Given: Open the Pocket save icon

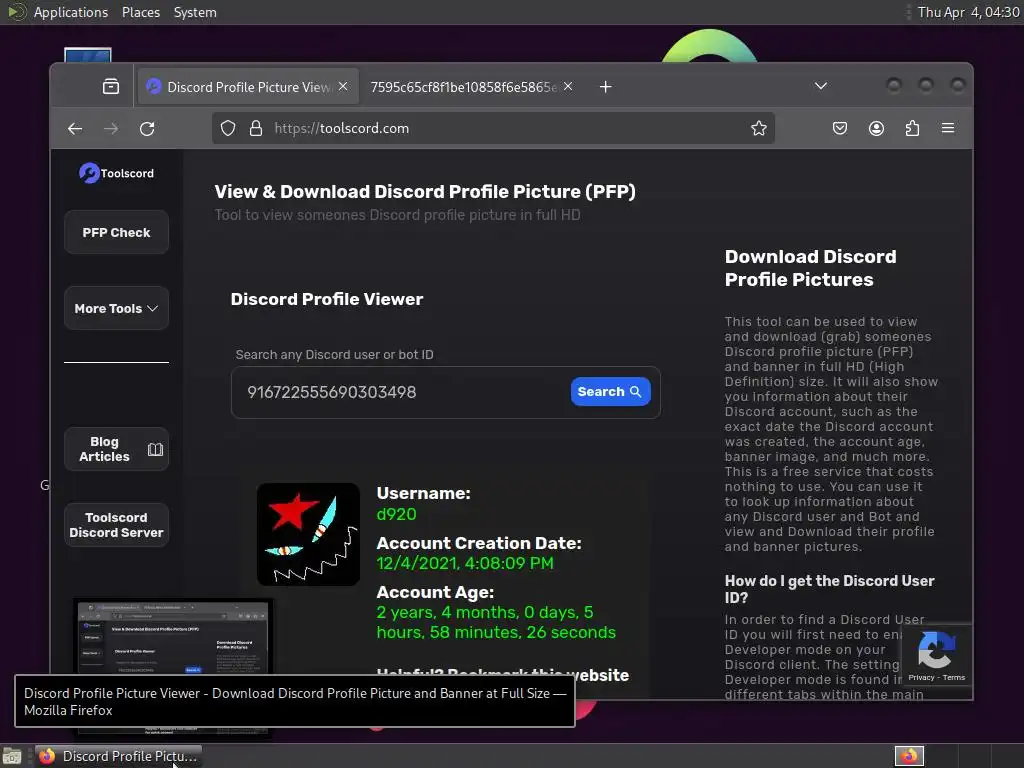Looking at the screenshot, I should pos(840,129).
